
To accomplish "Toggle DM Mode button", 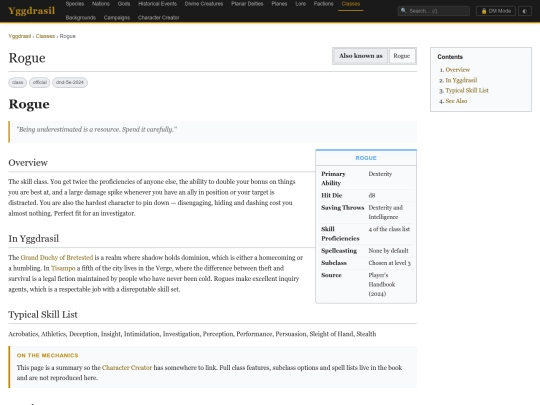I will 496,11.
